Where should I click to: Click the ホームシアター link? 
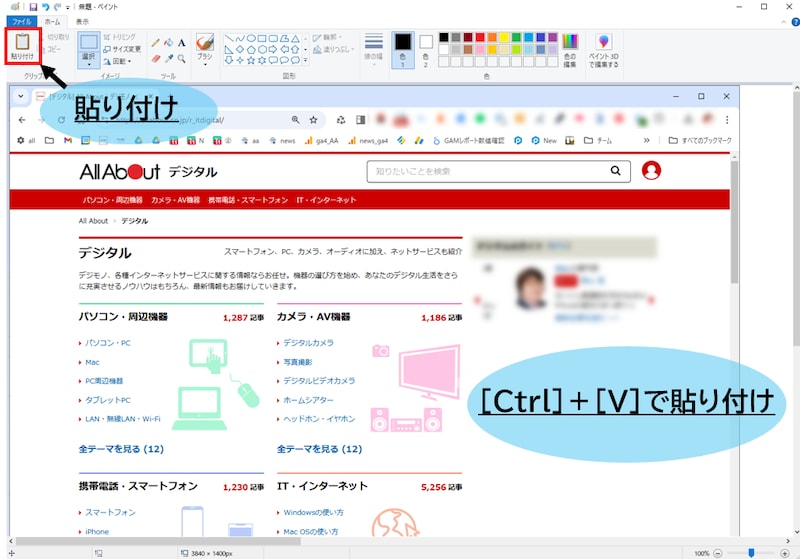click(x=308, y=400)
